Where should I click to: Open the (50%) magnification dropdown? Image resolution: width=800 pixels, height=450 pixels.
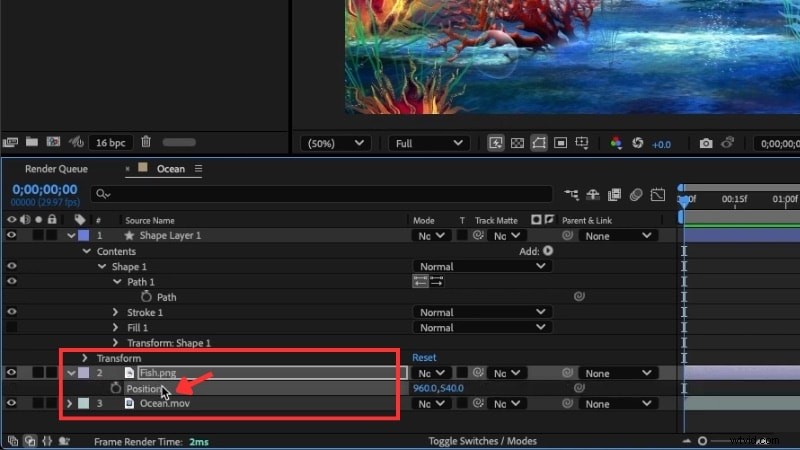[335, 143]
